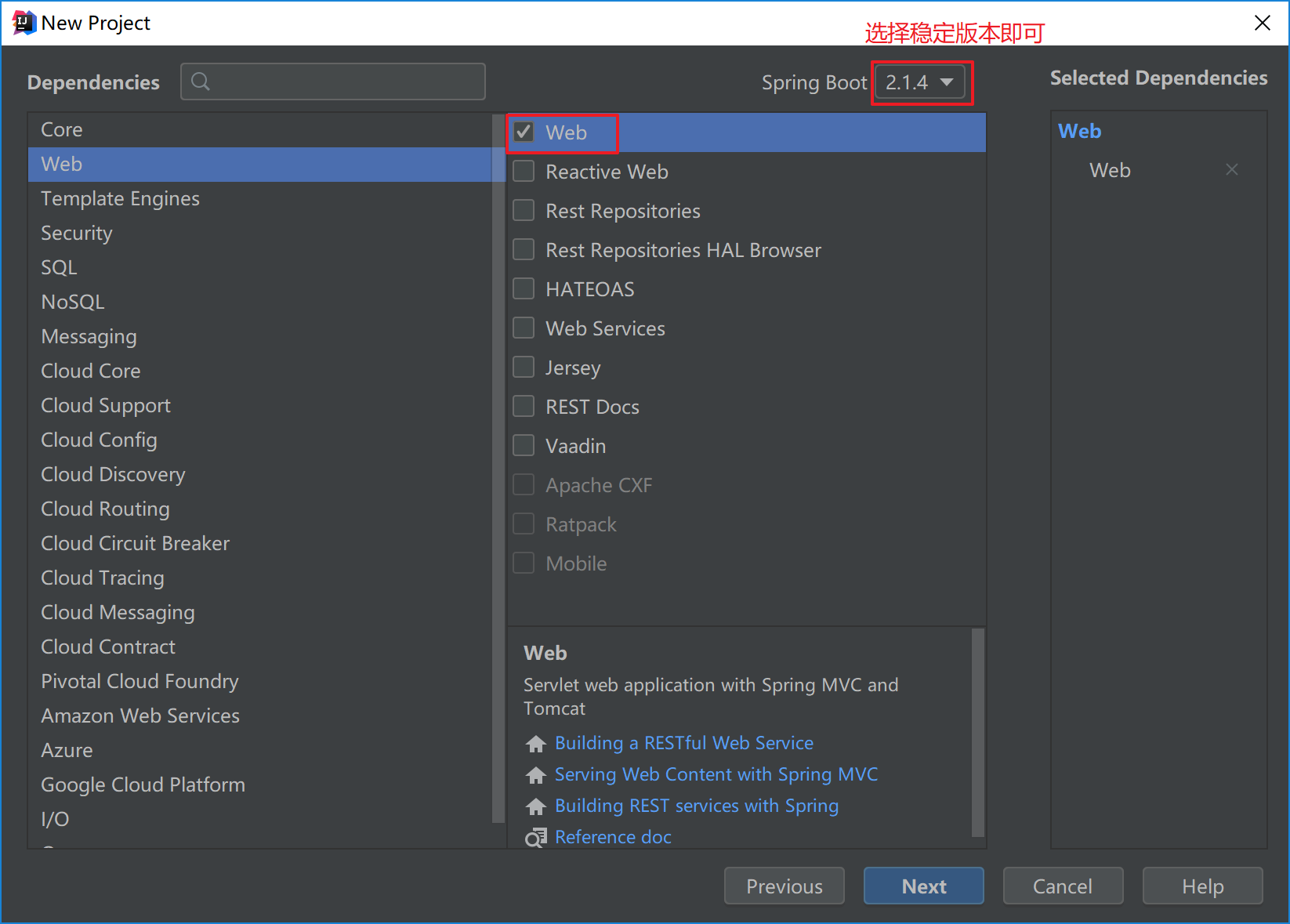
Task: Click the search magnifier icon in Dependencies field
Action: [x=201, y=82]
